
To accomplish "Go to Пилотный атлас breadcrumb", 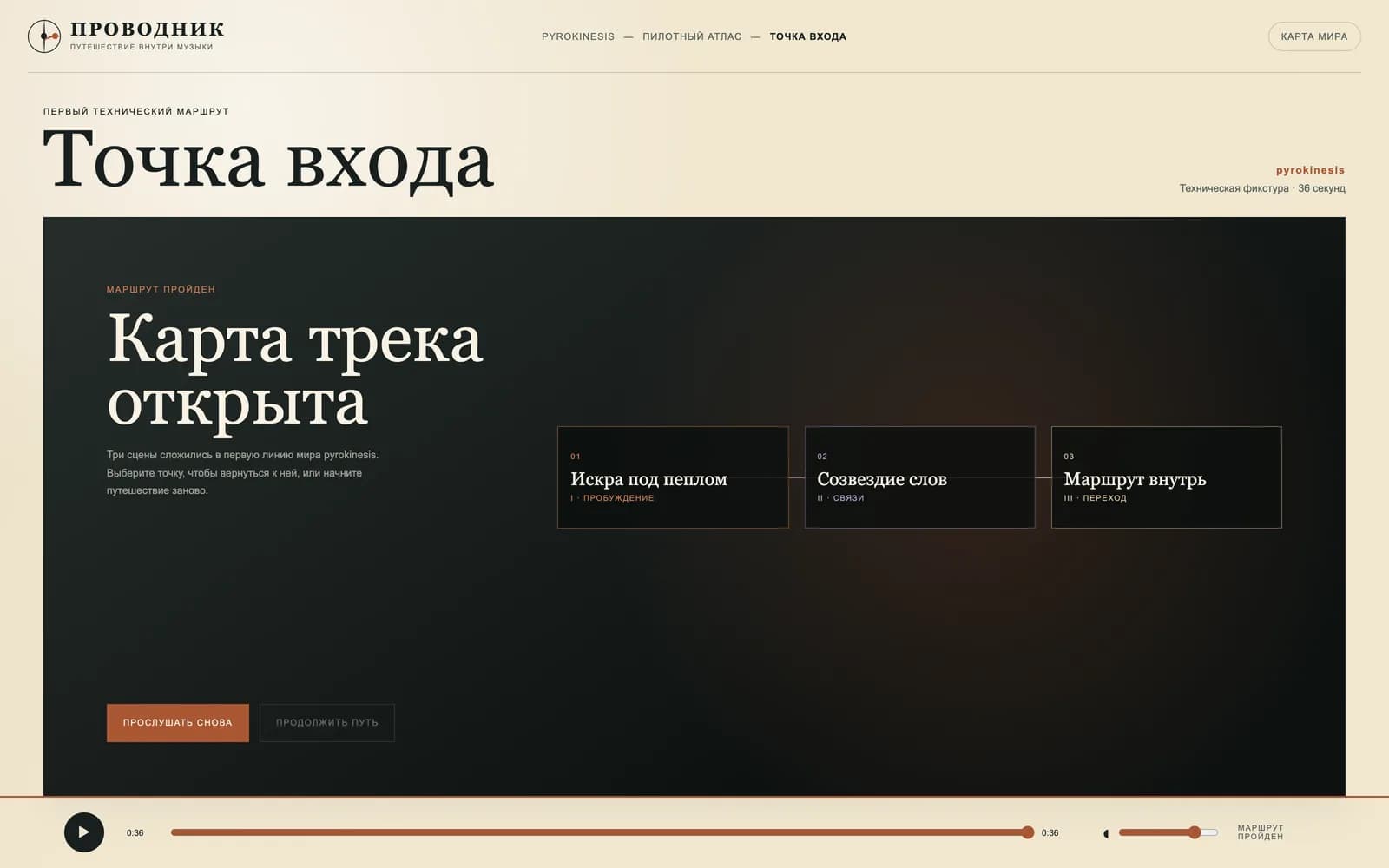I will [x=692, y=36].
